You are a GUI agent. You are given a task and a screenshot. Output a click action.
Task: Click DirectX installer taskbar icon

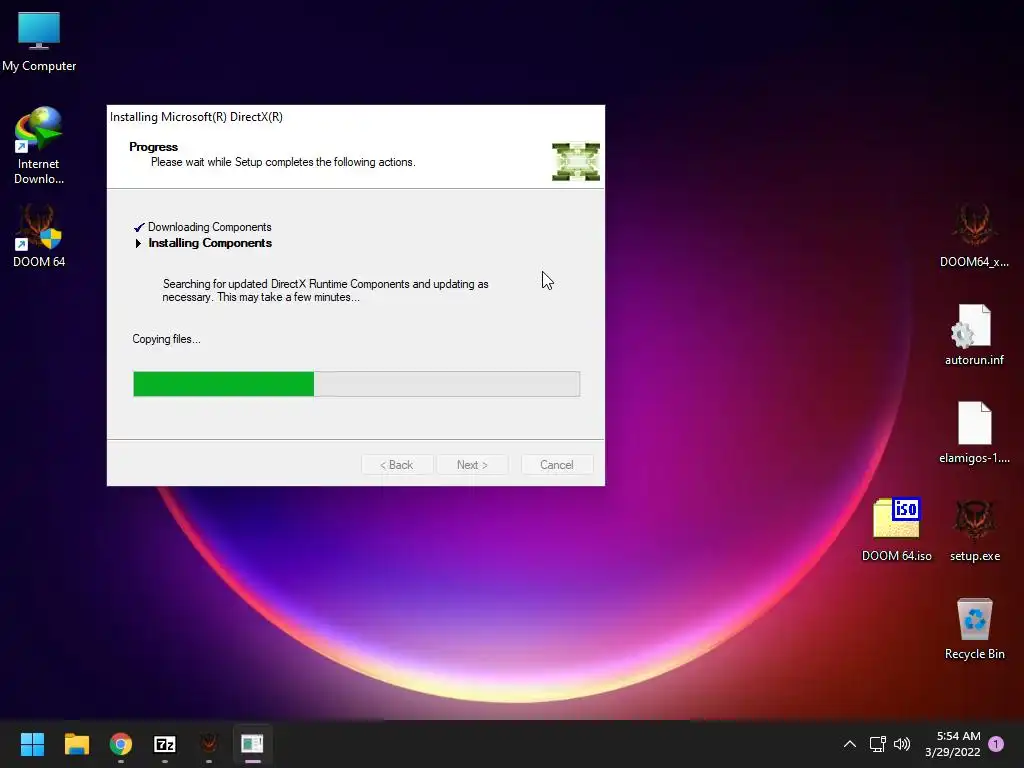[252, 744]
